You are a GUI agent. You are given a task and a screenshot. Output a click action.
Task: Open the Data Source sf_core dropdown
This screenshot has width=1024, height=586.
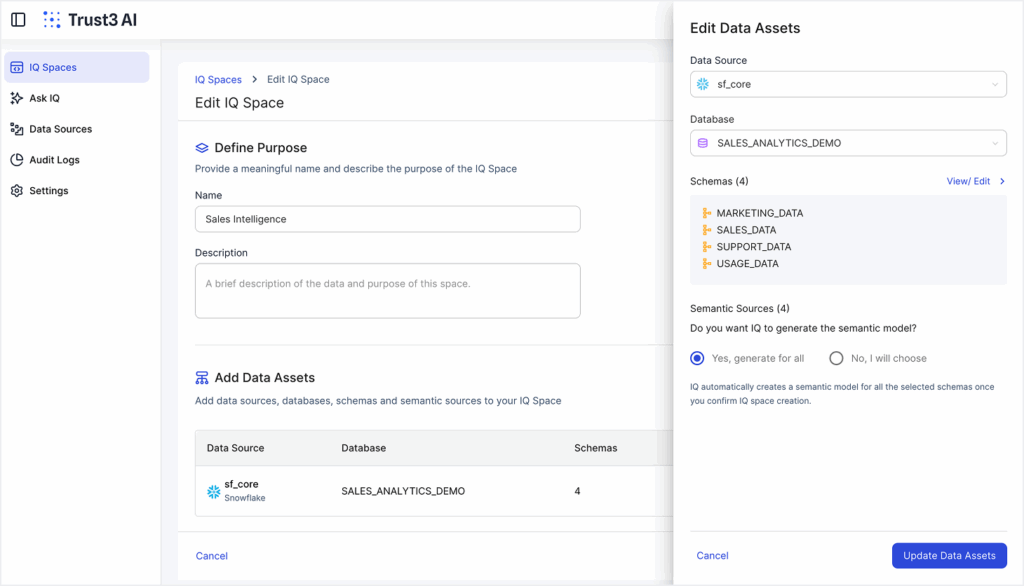[848, 85]
